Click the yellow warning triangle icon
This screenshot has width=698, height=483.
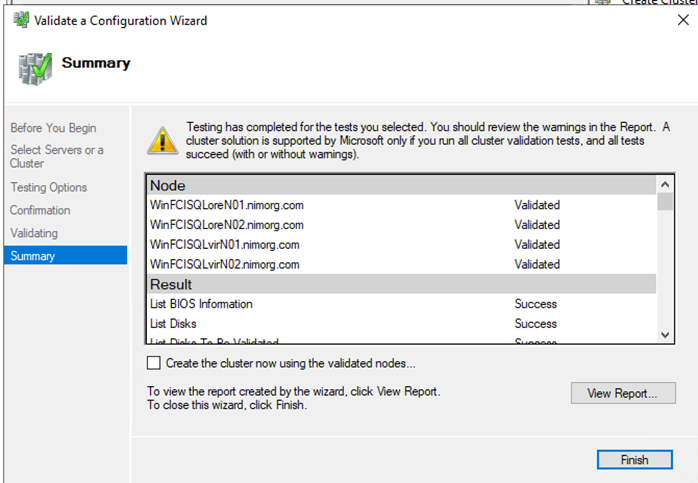click(x=160, y=140)
